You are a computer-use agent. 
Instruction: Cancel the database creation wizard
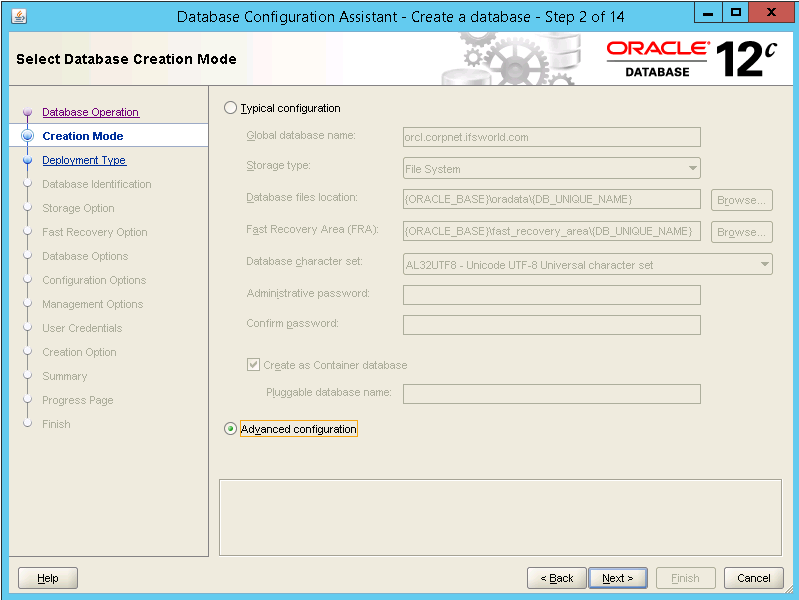pos(753,578)
